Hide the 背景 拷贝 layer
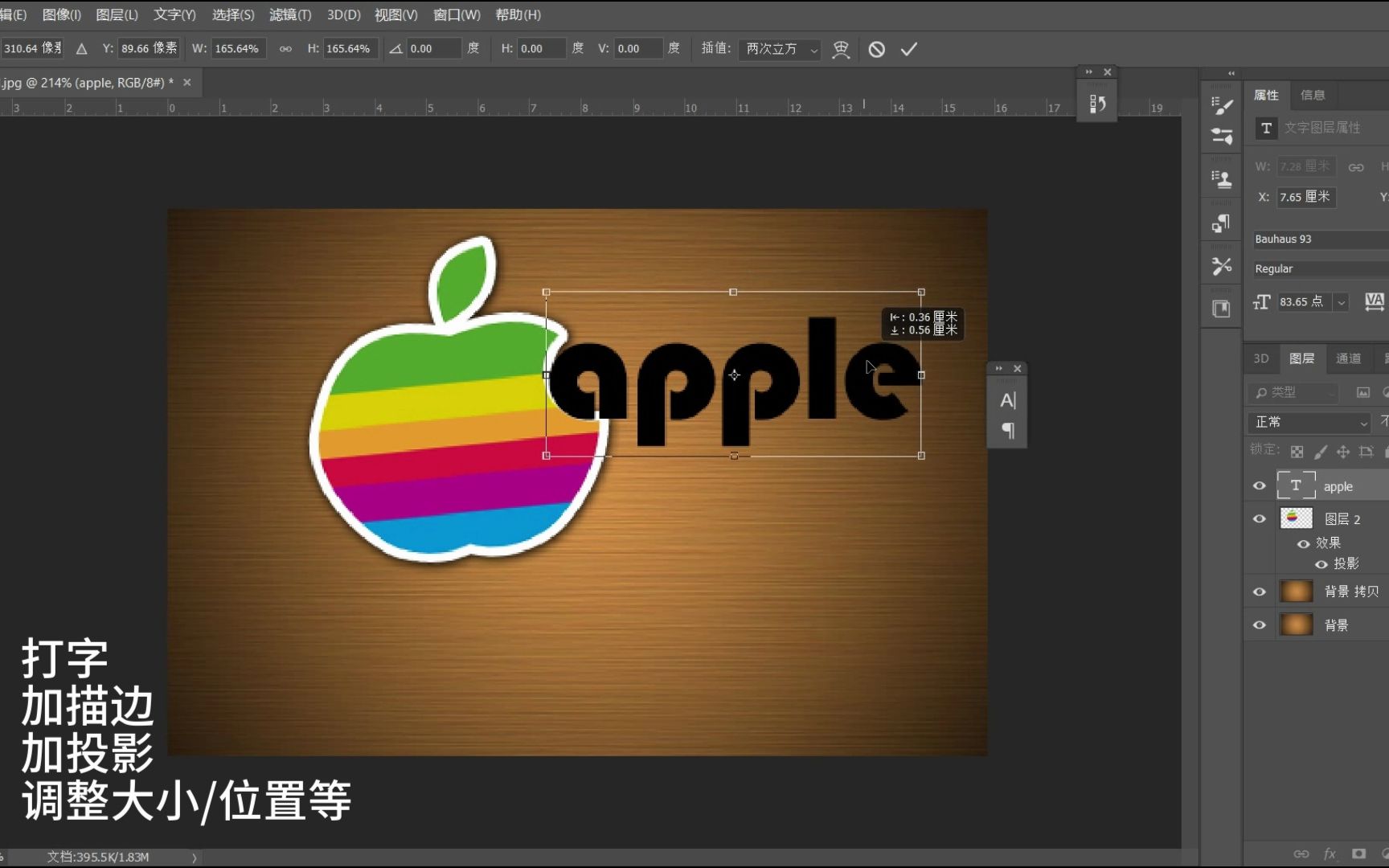Image resolution: width=1389 pixels, height=868 pixels. pos(1259,592)
